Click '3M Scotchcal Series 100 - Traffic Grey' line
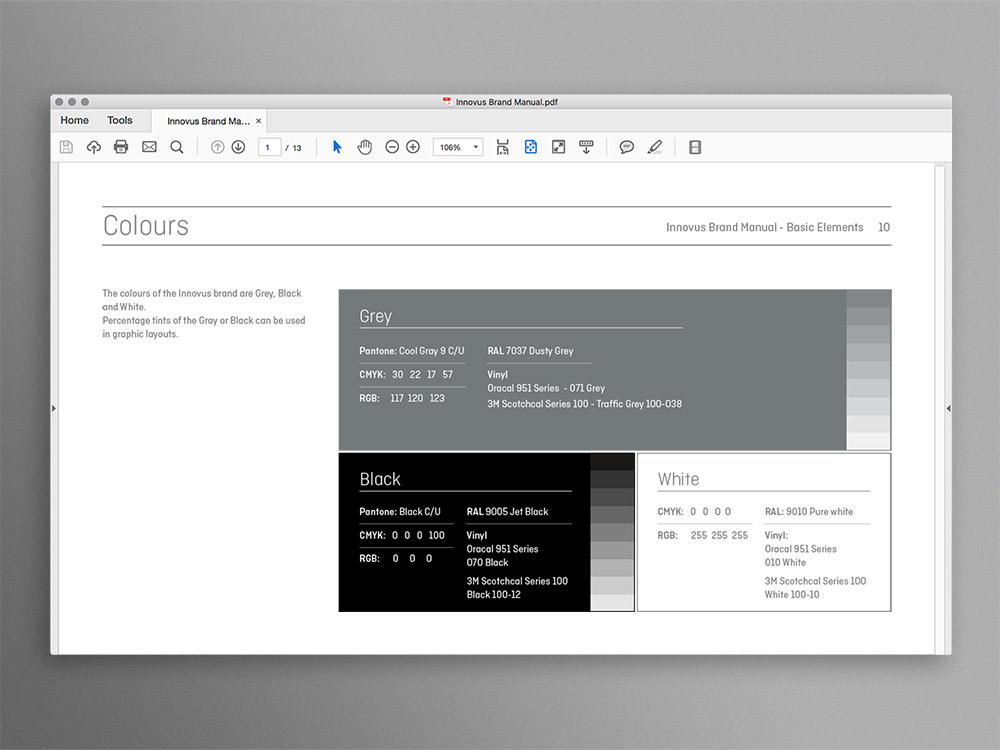 [x=584, y=404]
